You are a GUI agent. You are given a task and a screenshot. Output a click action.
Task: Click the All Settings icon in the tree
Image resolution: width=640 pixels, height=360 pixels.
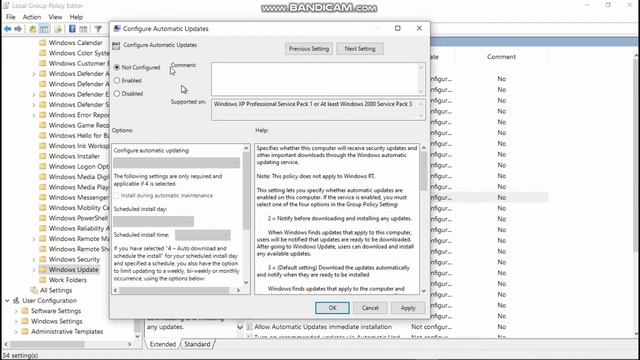point(34,290)
